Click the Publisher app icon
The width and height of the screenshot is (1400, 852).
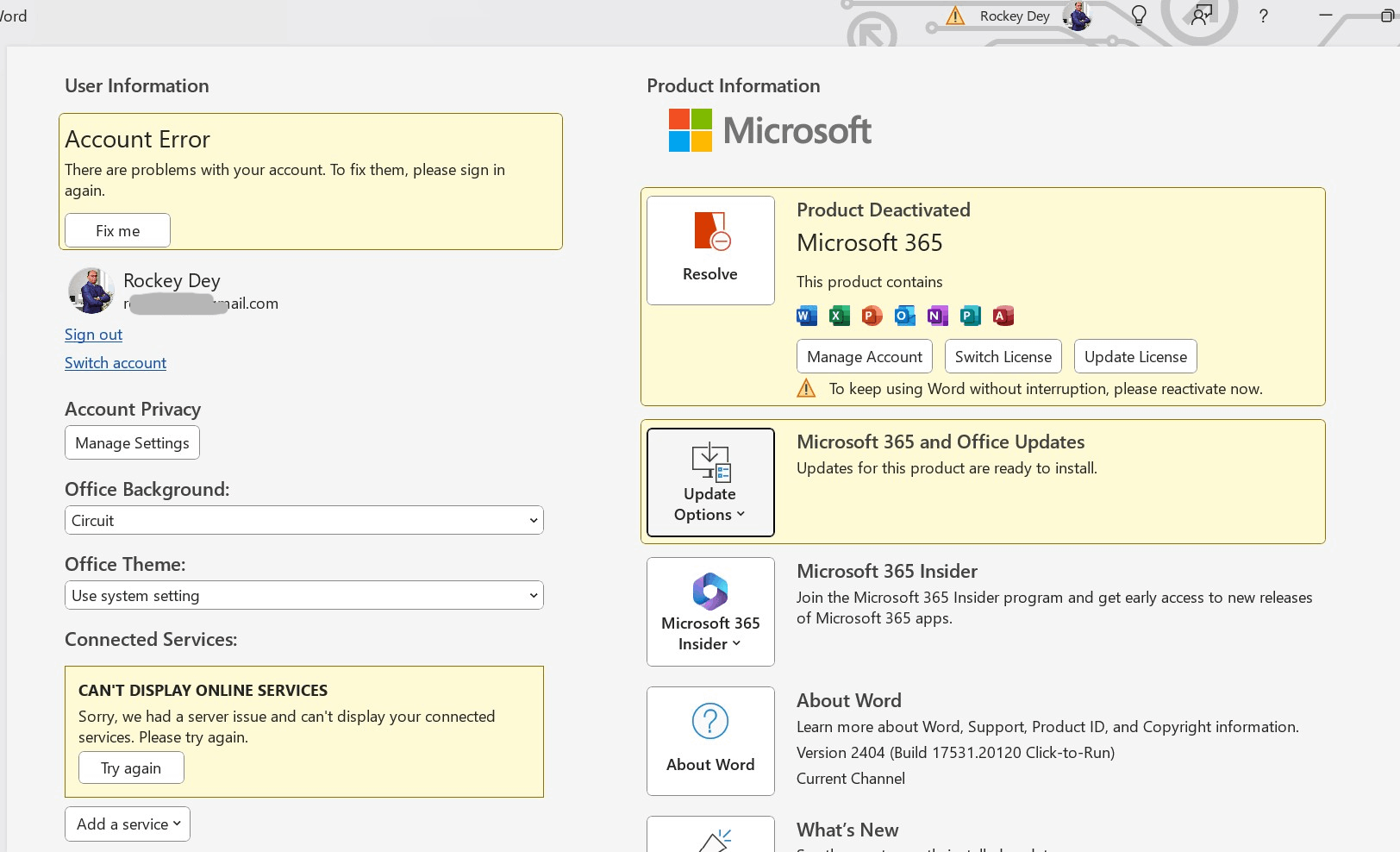[971, 316]
